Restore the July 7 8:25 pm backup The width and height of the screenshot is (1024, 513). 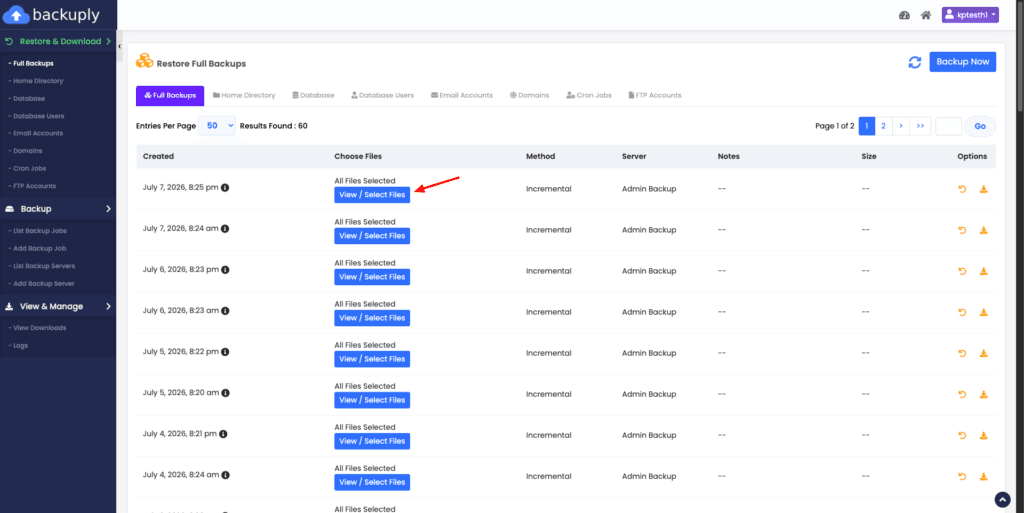tap(962, 189)
